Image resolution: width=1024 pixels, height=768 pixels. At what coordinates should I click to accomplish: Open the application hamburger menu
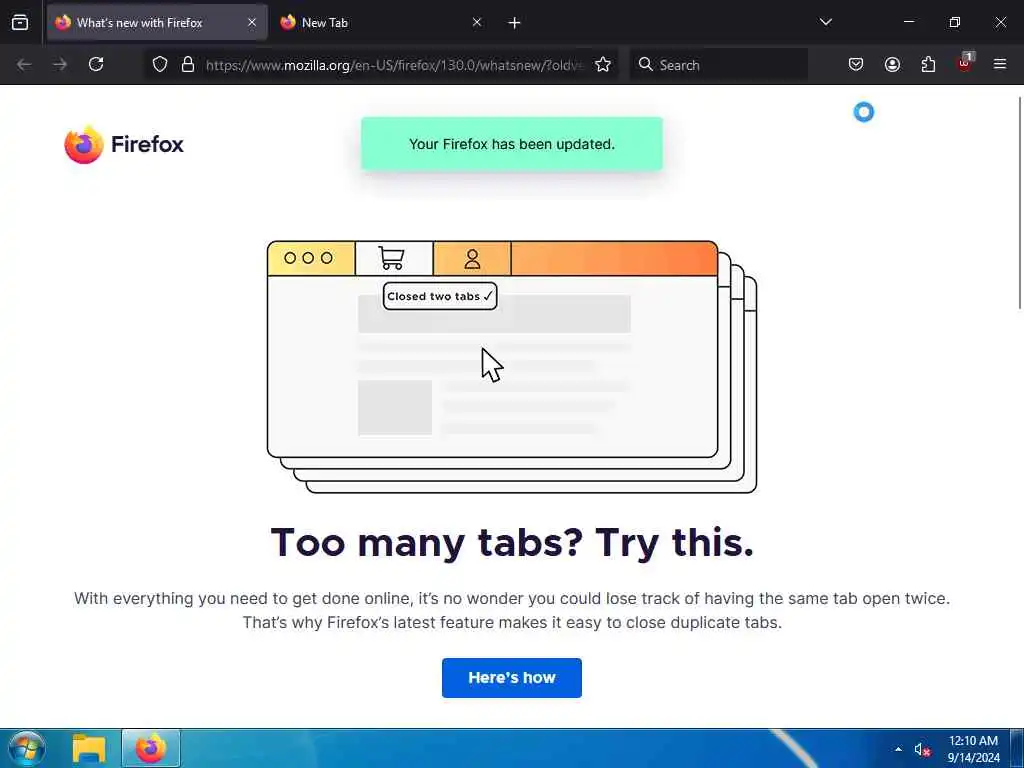pos(1000,64)
